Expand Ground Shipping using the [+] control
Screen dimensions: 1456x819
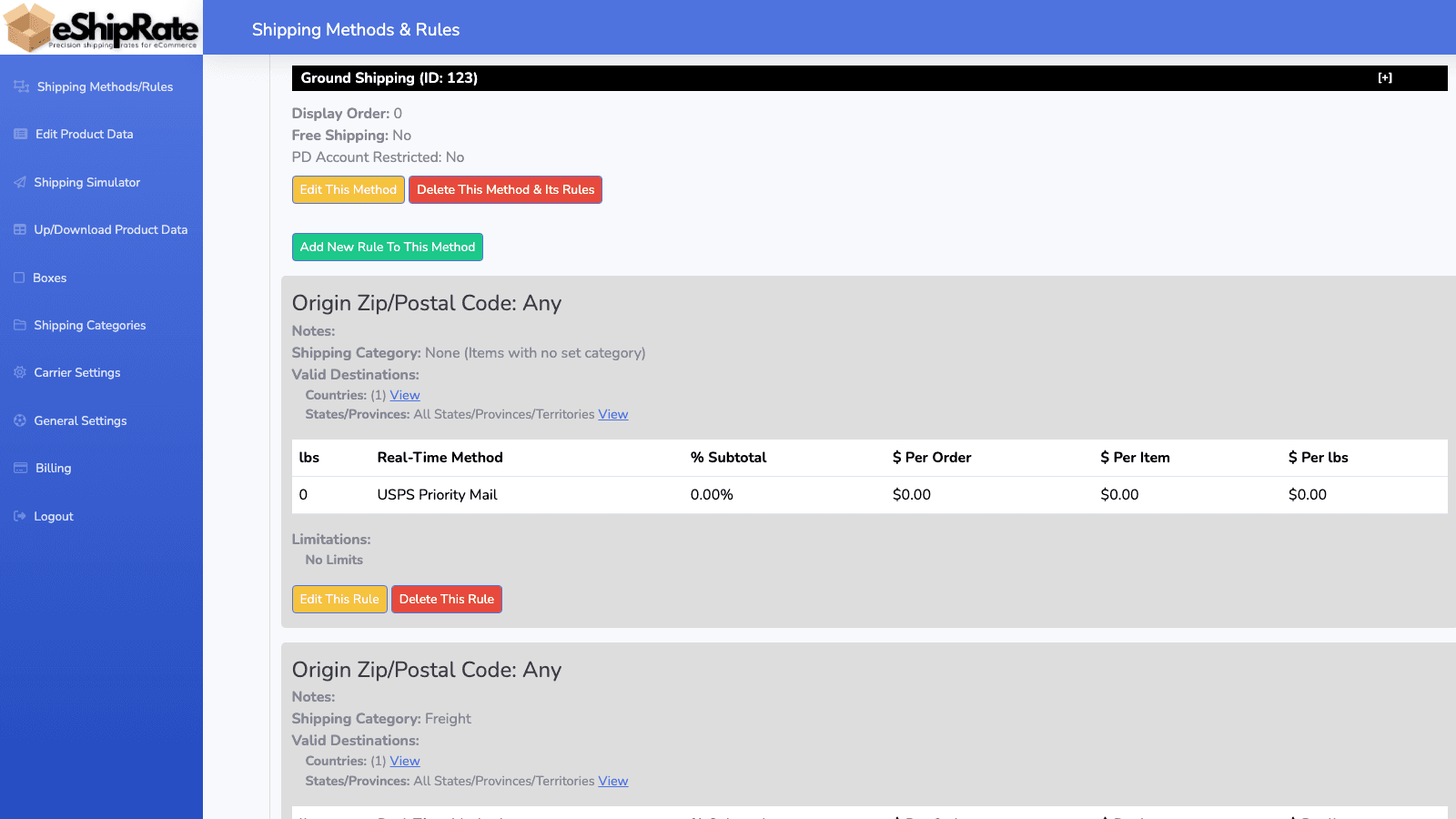click(x=1385, y=78)
